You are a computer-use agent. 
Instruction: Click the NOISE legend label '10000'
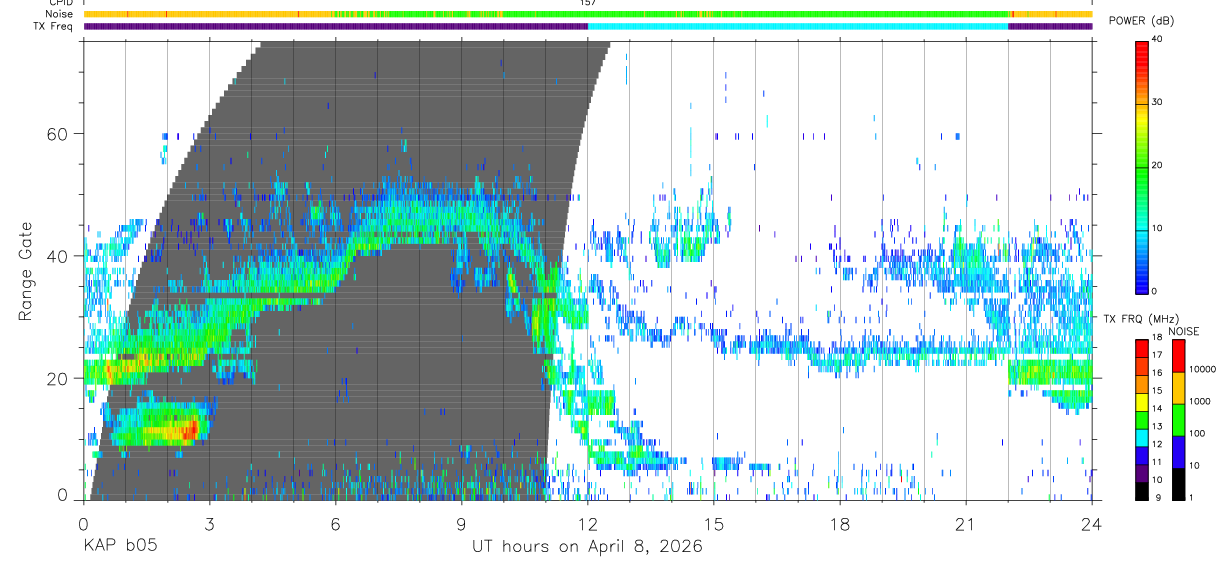click(1203, 369)
